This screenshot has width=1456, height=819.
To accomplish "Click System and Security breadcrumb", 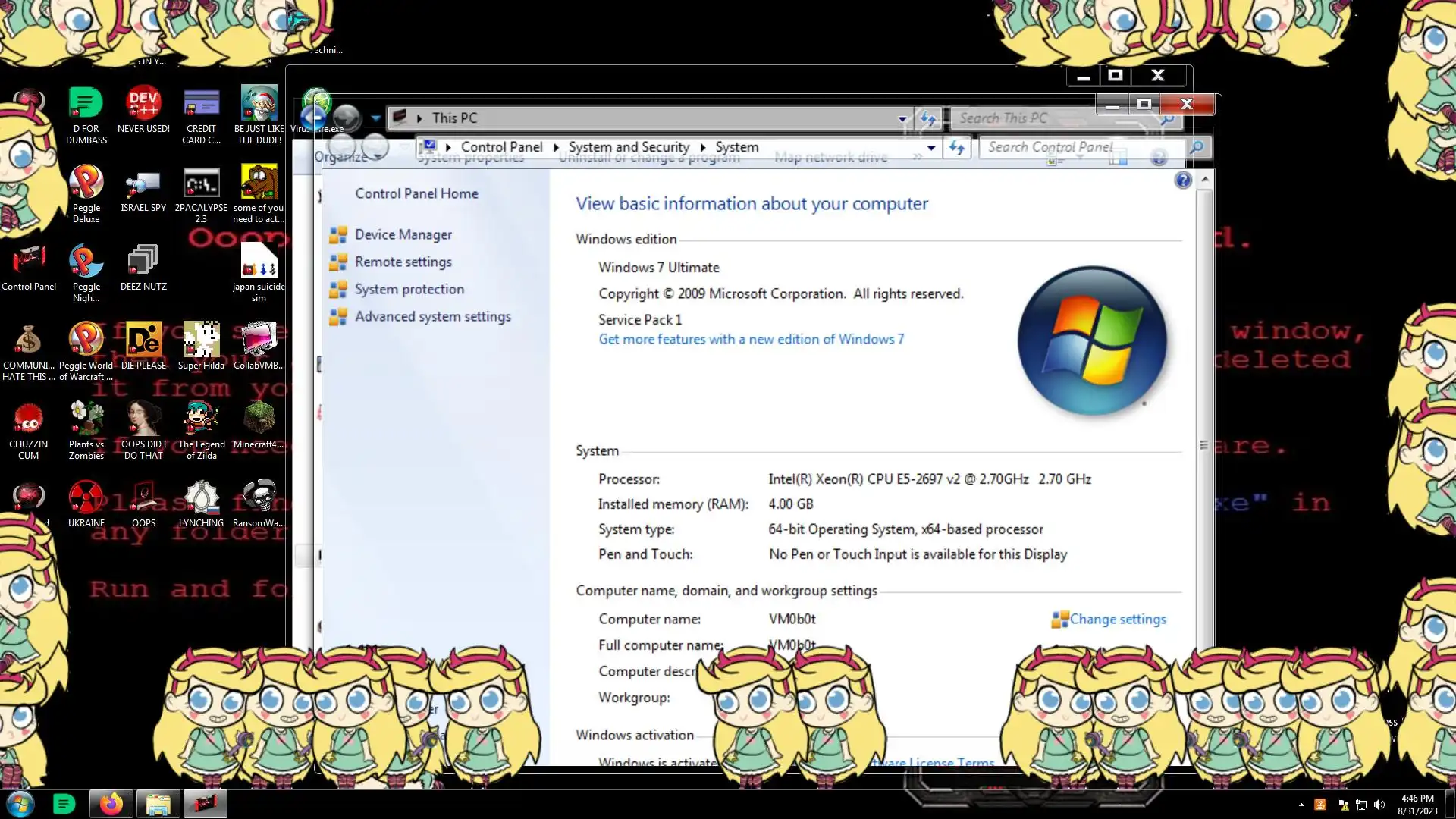I will (x=629, y=148).
